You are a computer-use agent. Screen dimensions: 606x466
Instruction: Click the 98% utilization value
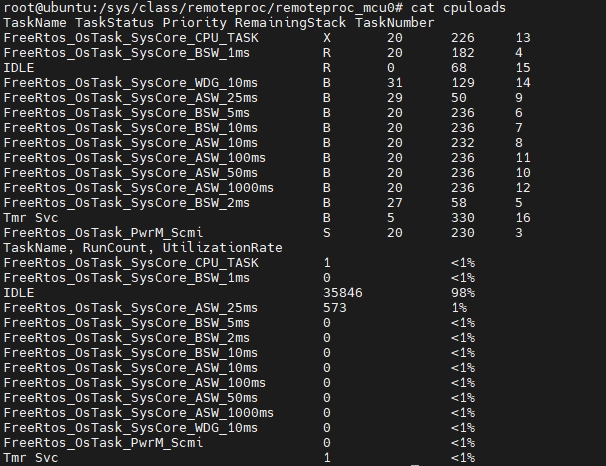coord(463,293)
